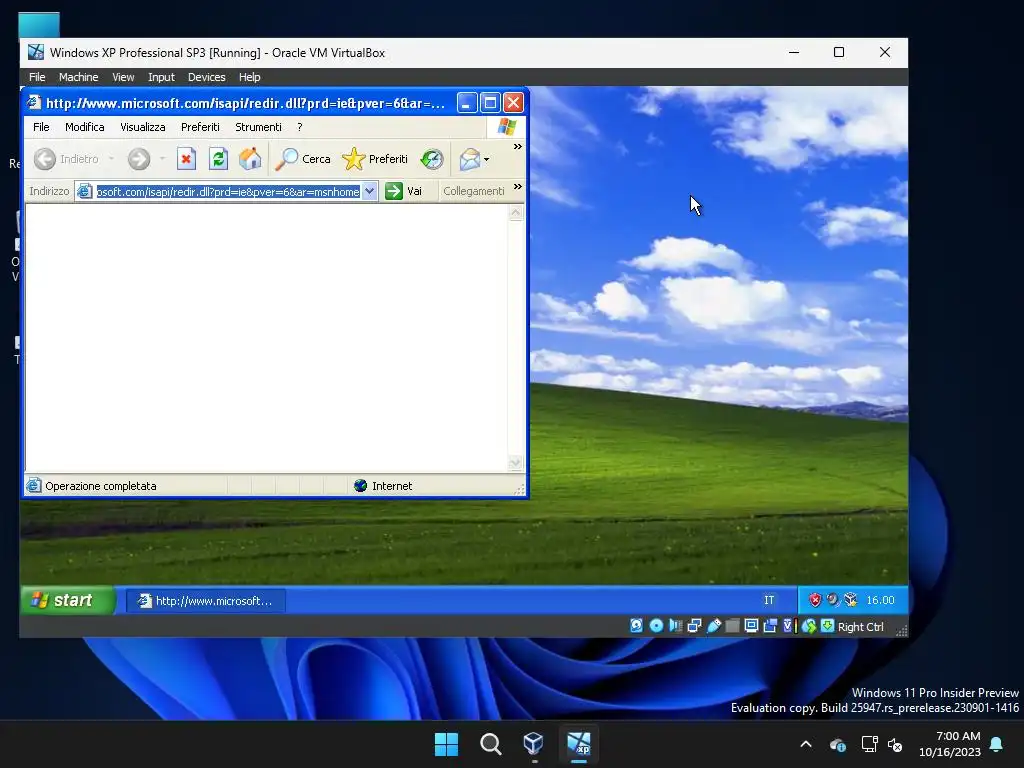Show hidden tray icons chevron

(x=806, y=744)
